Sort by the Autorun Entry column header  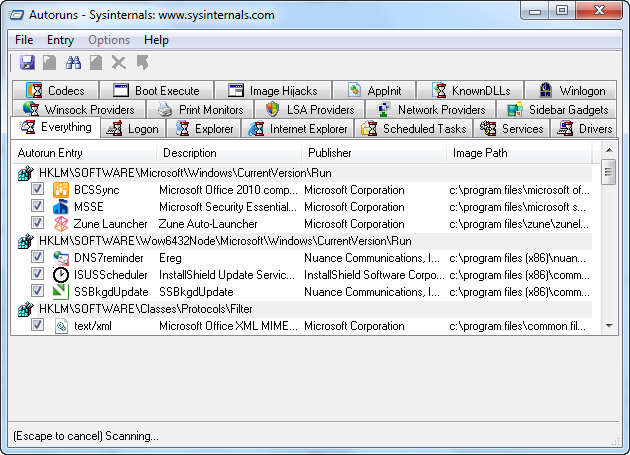pos(84,153)
